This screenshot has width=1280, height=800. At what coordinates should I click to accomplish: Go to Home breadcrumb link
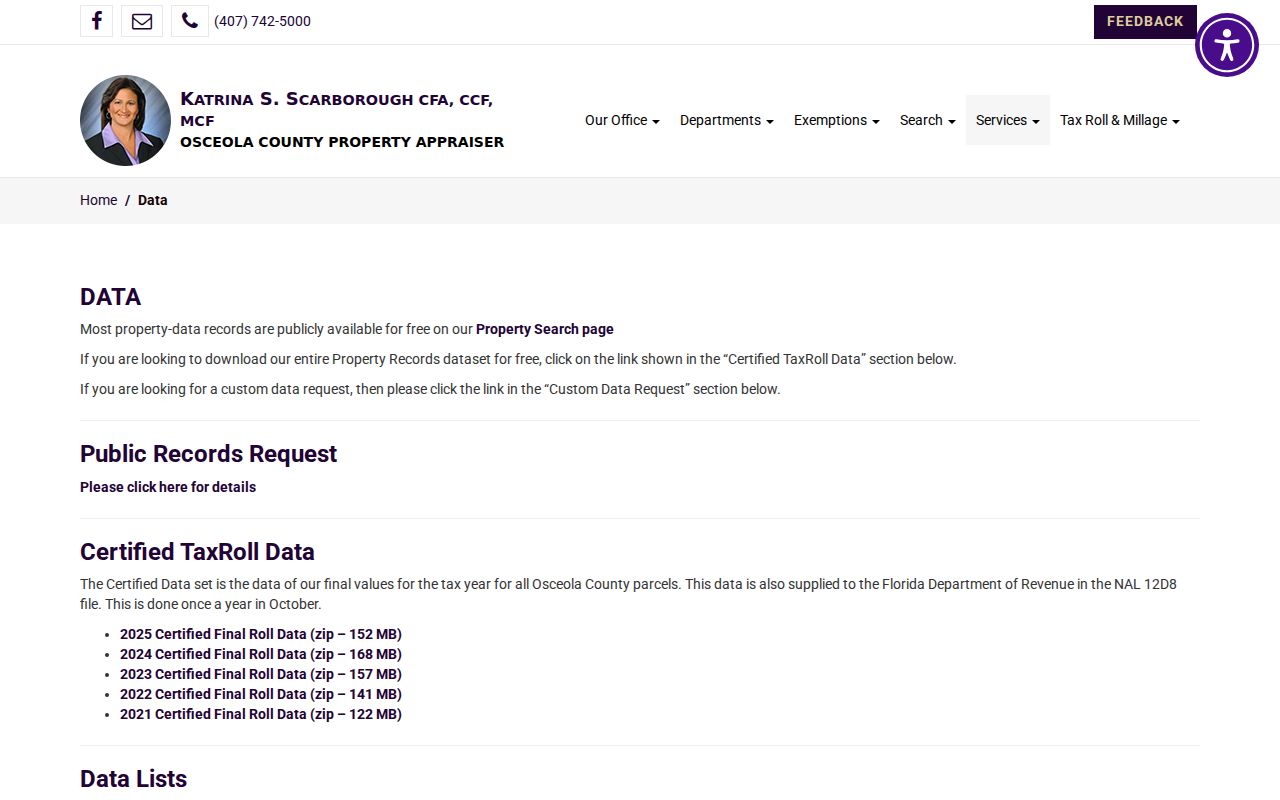tap(99, 200)
